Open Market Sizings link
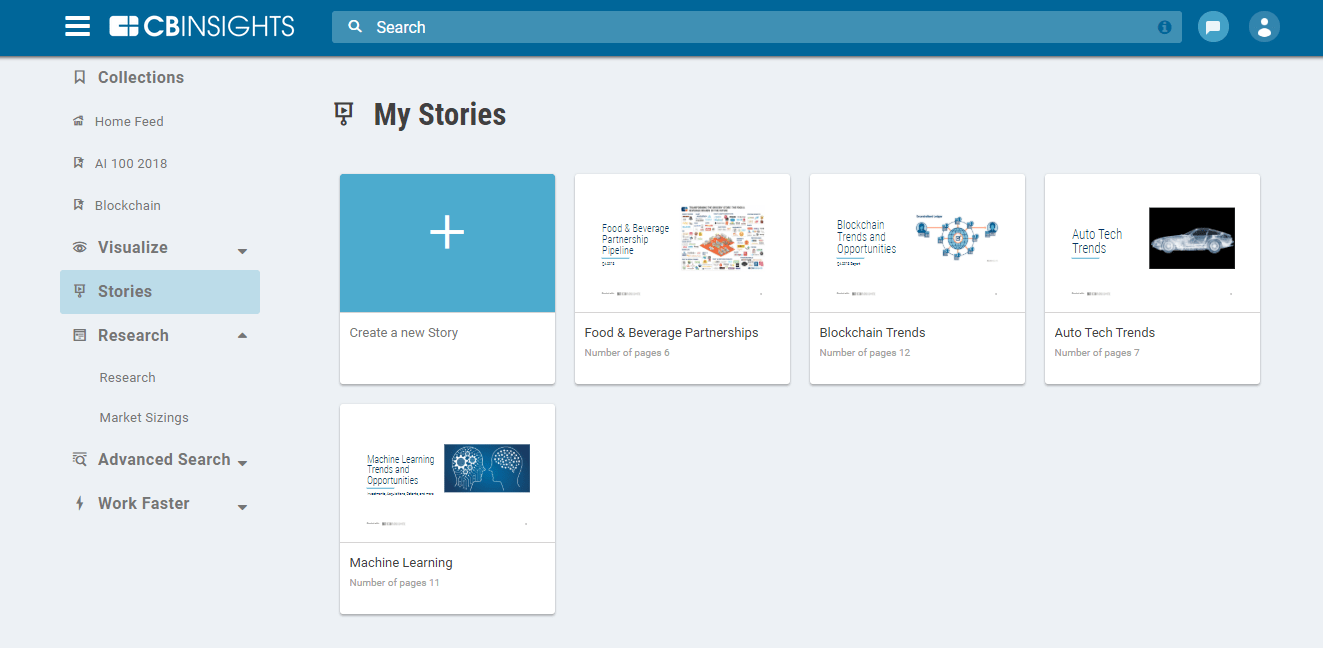Image resolution: width=1323 pixels, height=648 pixels. (144, 417)
